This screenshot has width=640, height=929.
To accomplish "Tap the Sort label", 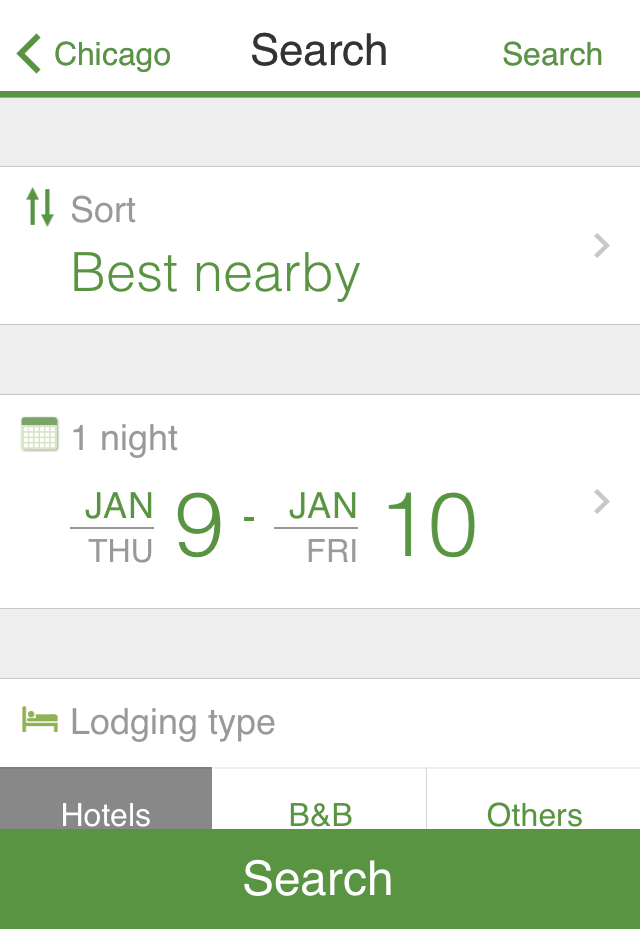I will pos(103,210).
